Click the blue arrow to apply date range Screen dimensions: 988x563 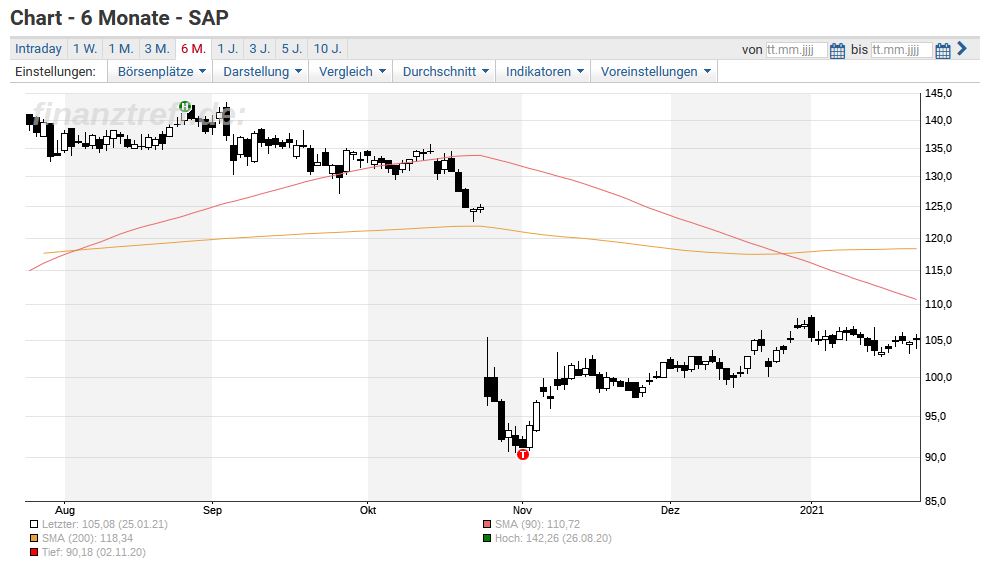tap(962, 48)
